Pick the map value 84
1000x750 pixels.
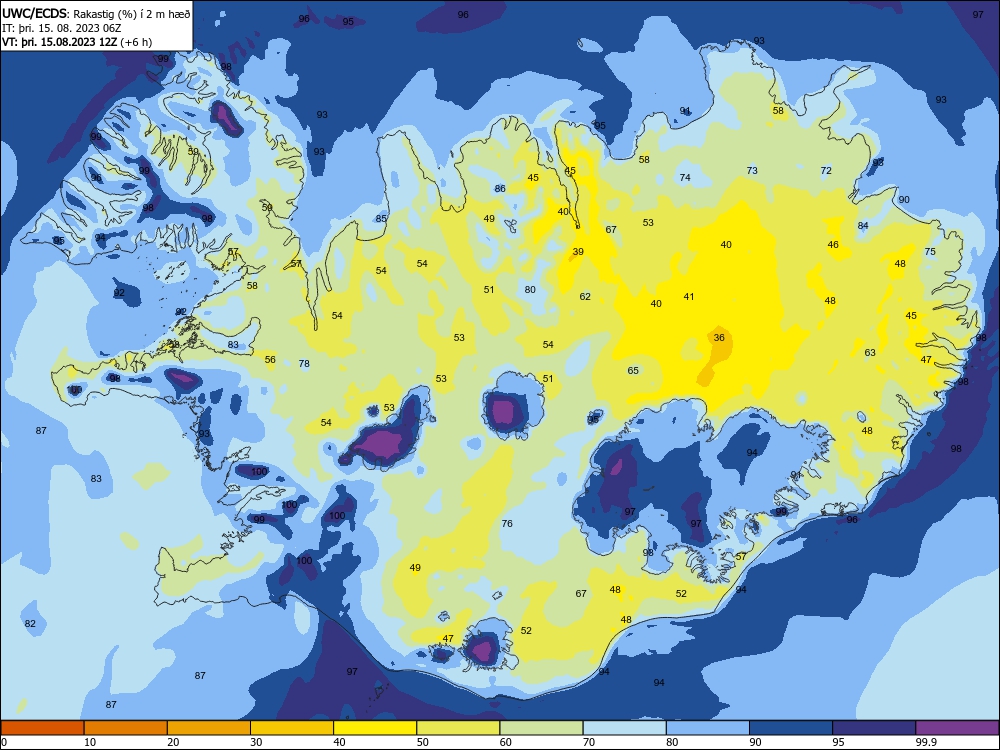863,226
